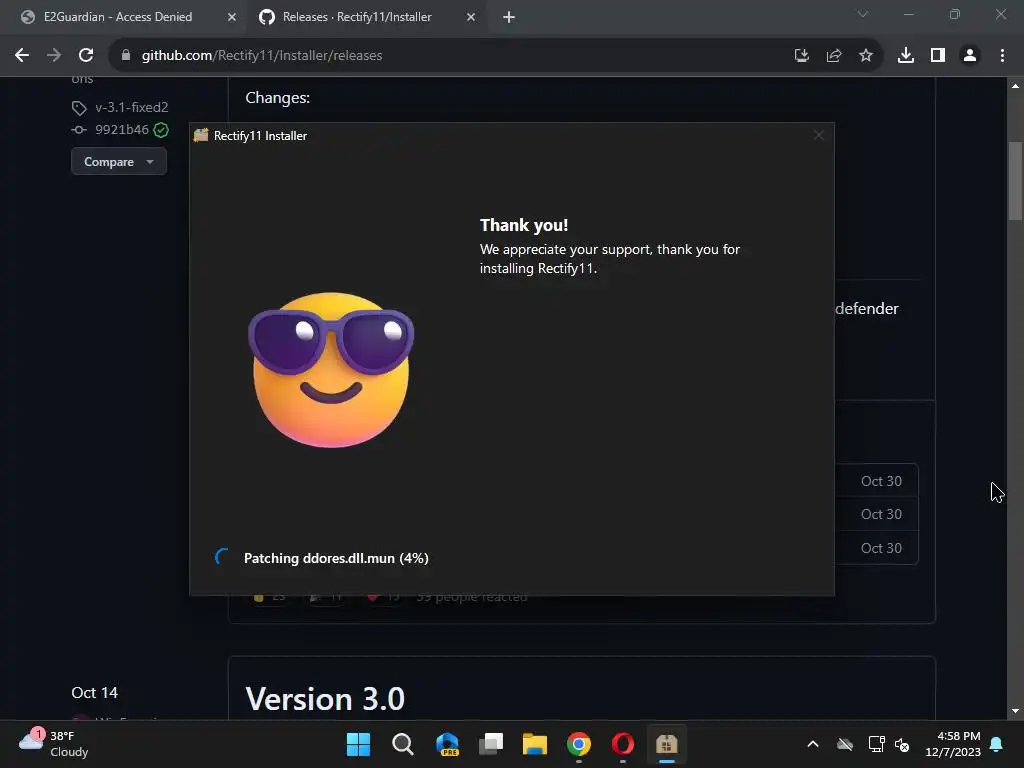The height and width of the screenshot is (768, 1024).
Task: Open notifications bell in taskbar
Action: [x=997, y=744]
